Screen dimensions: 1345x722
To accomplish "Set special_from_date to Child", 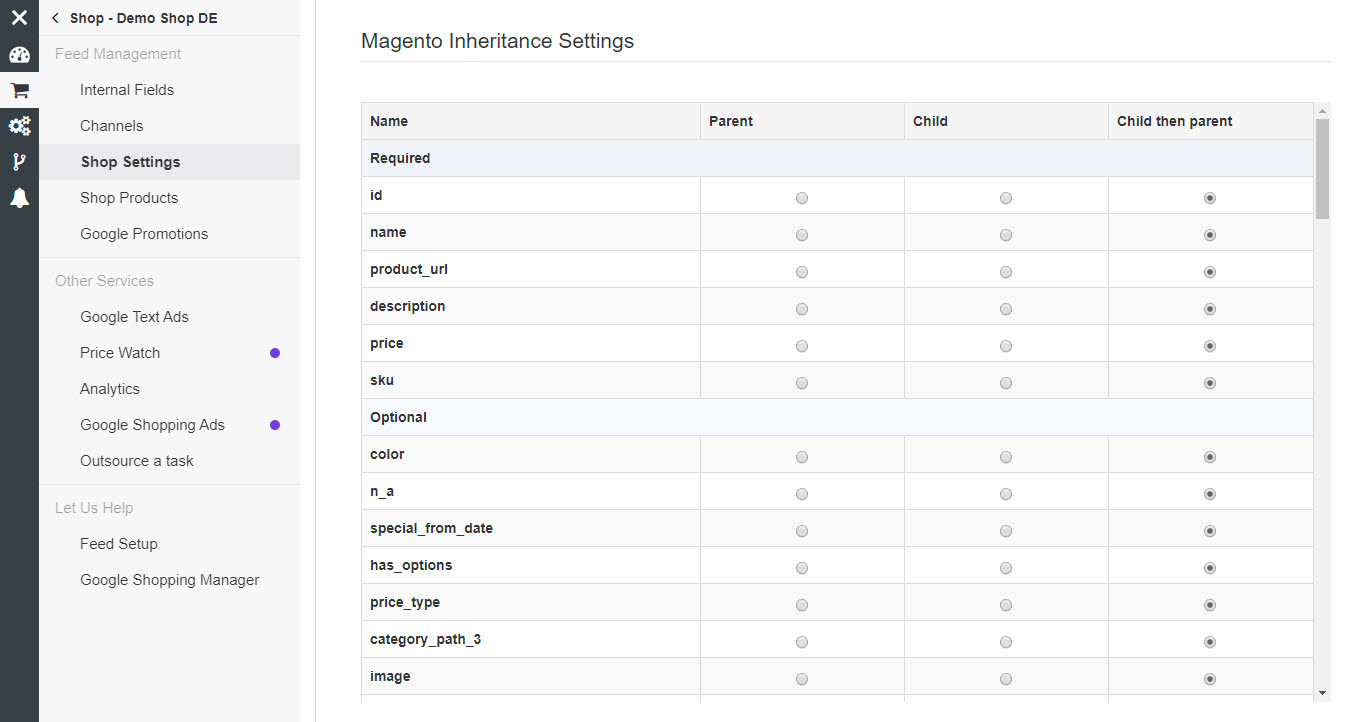I will tap(1006, 531).
